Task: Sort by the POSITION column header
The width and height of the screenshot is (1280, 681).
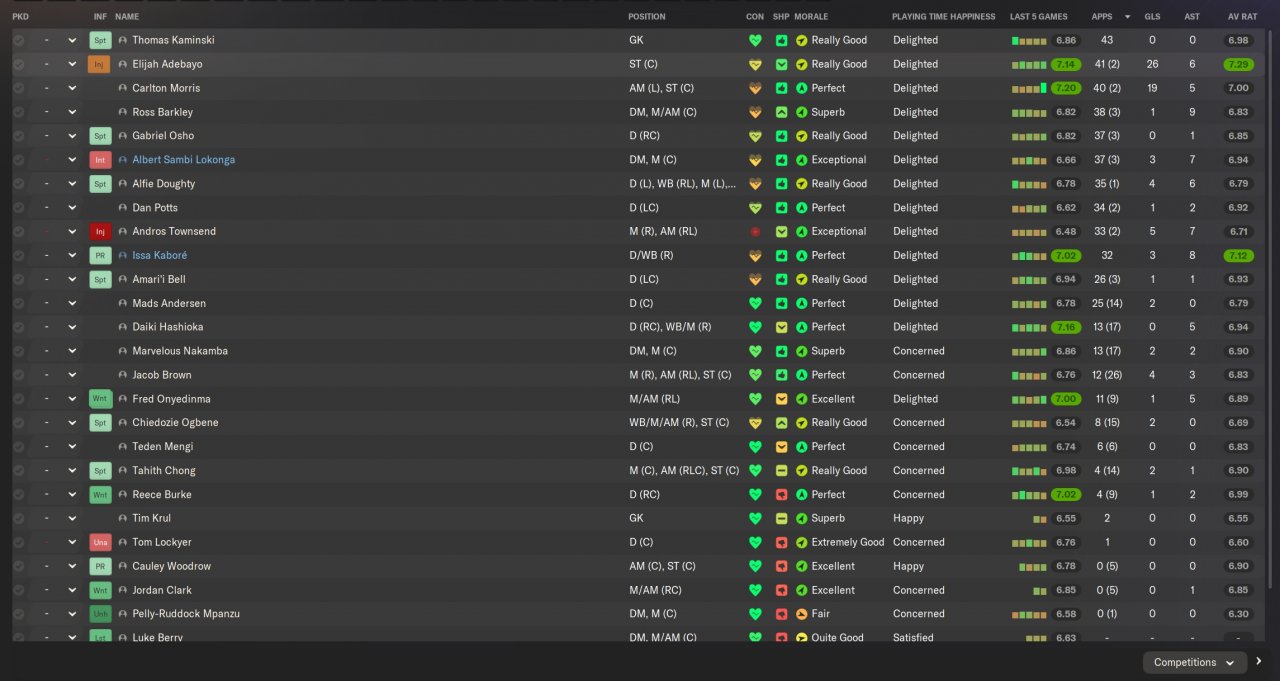Action: point(647,17)
